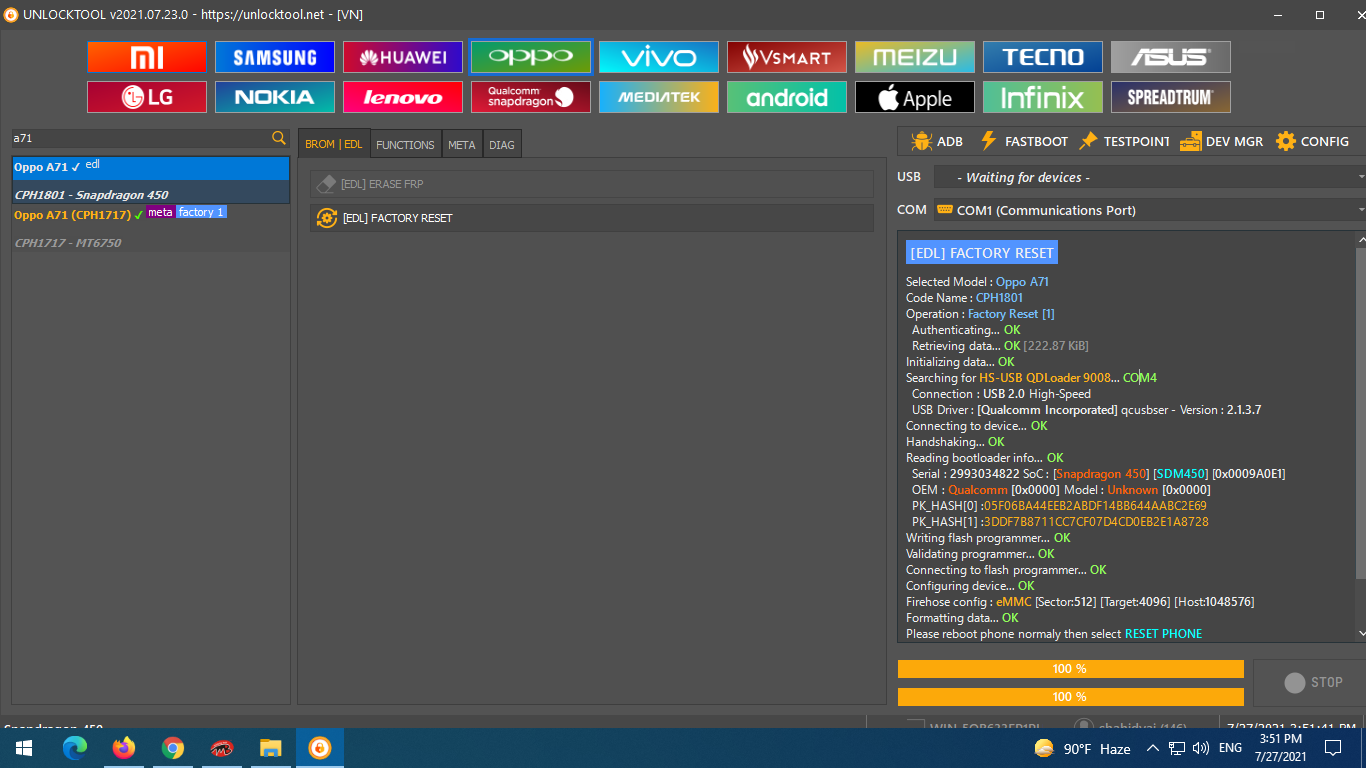This screenshot has width=1366, height=768.
Task: Choose the Lenovo brand tile
Action: point(403,97)
